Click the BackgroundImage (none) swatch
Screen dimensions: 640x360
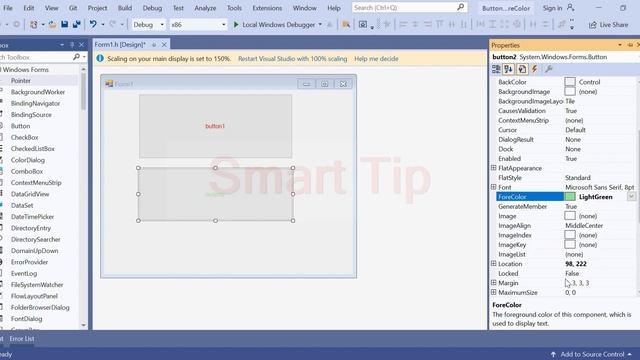tap(570, 91)
